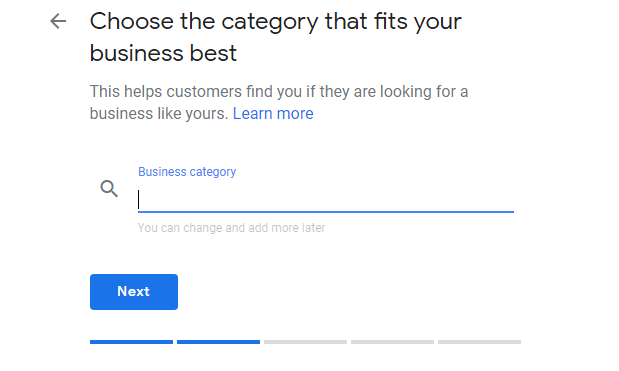Click the floating Business category label

click(x=187, y=172)
